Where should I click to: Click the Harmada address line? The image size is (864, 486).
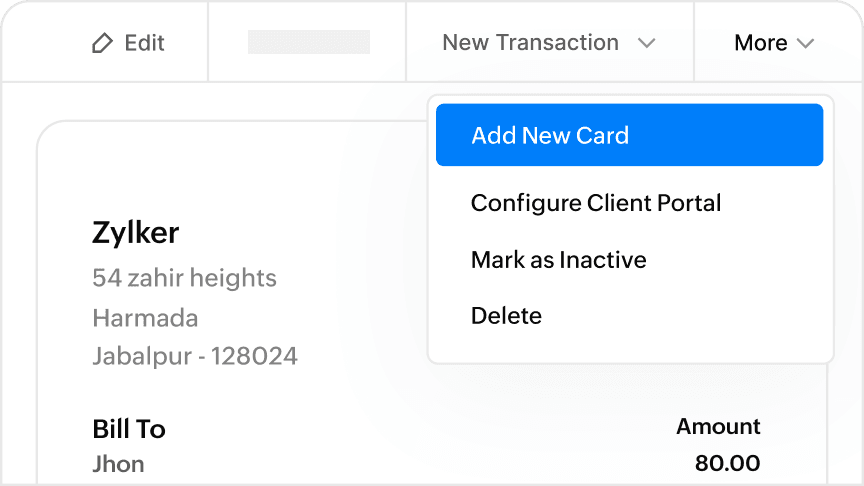click(x=145, y=318)
